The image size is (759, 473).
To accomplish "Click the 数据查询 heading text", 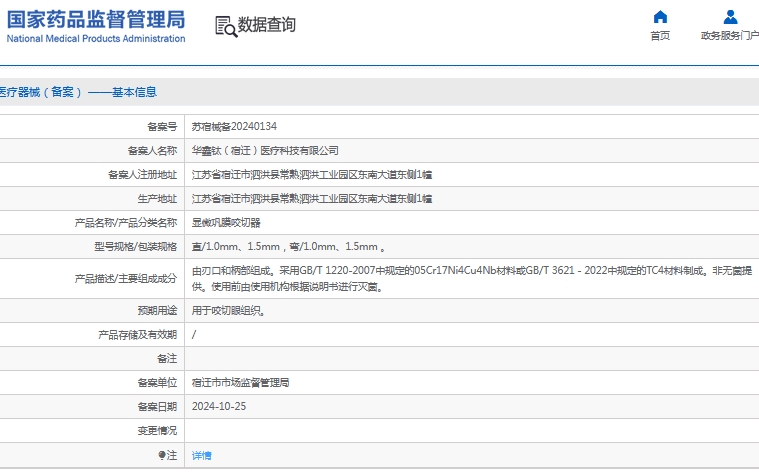I will pos(267,25).
